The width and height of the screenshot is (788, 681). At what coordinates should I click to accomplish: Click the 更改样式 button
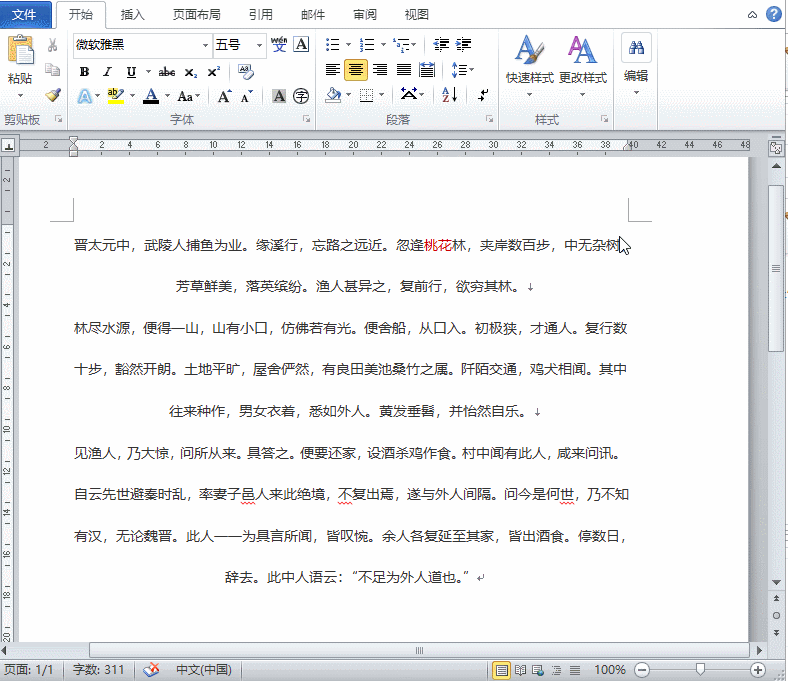click(582, 60)
